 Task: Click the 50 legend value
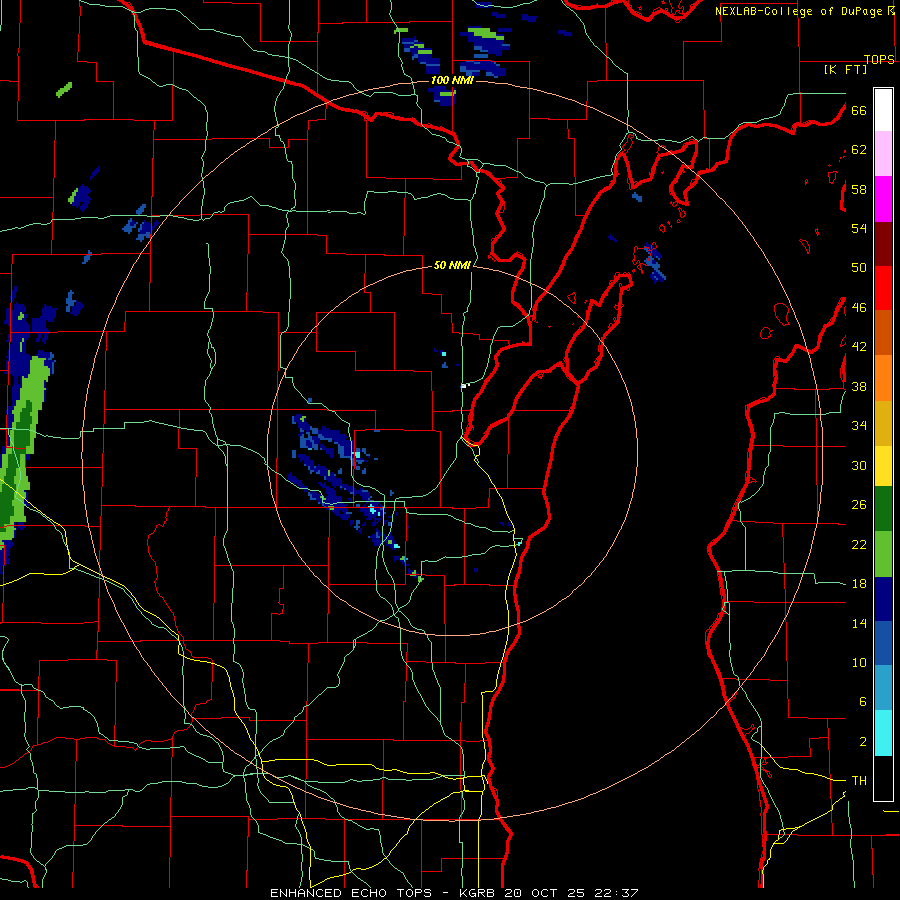pyautogui.click(x=859, y=268)
